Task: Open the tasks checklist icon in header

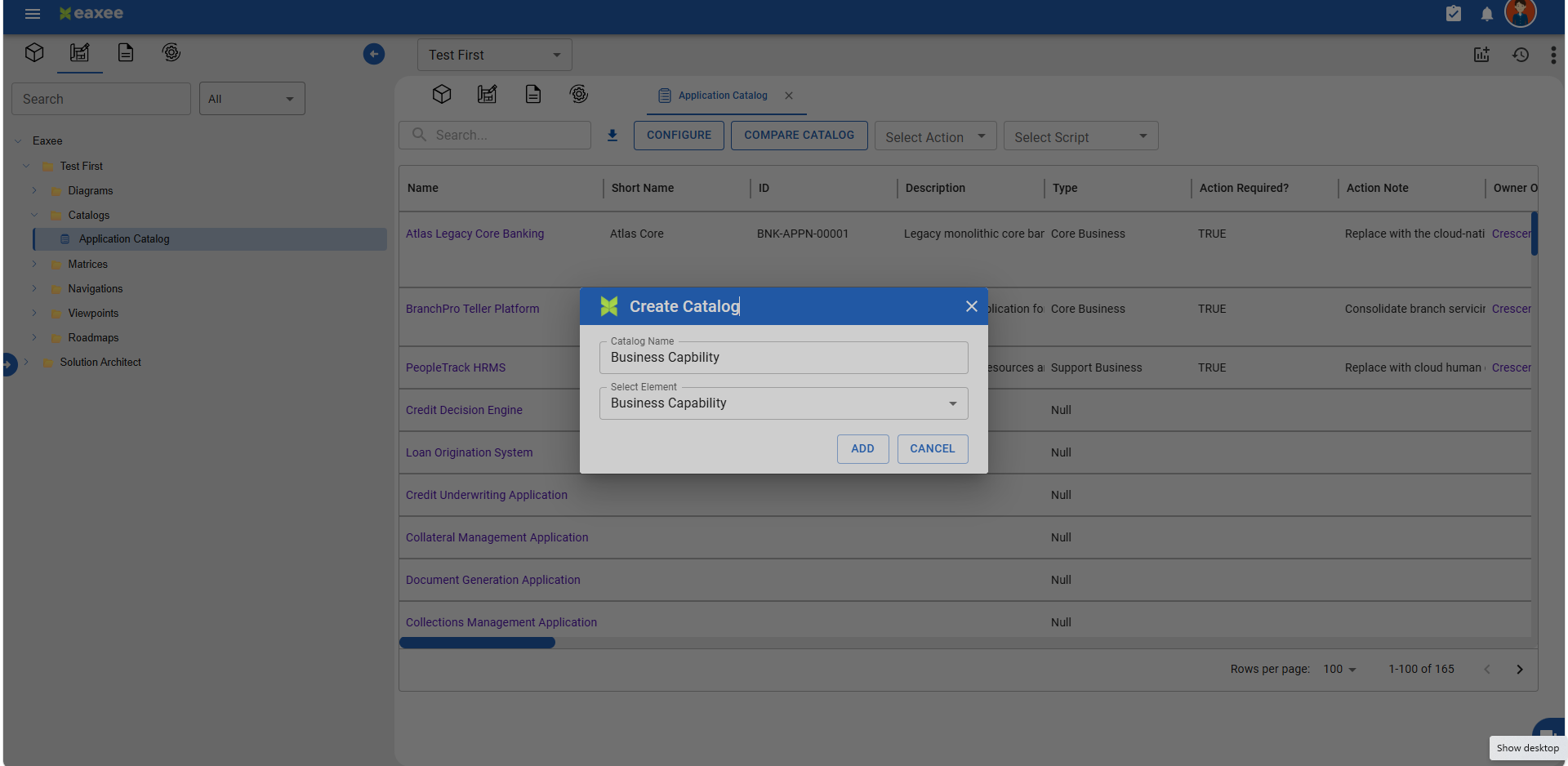Action: (1454, 13)
